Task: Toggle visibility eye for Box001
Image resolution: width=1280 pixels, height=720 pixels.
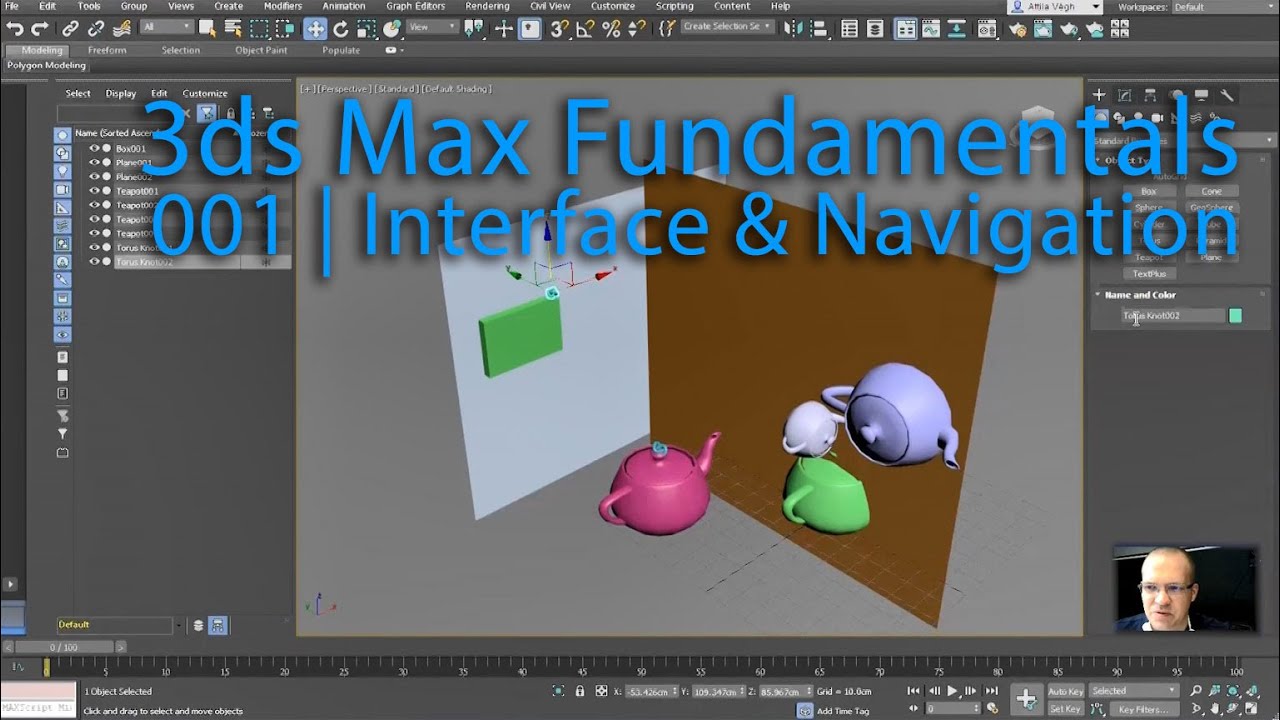Action: tap(95, 148)
